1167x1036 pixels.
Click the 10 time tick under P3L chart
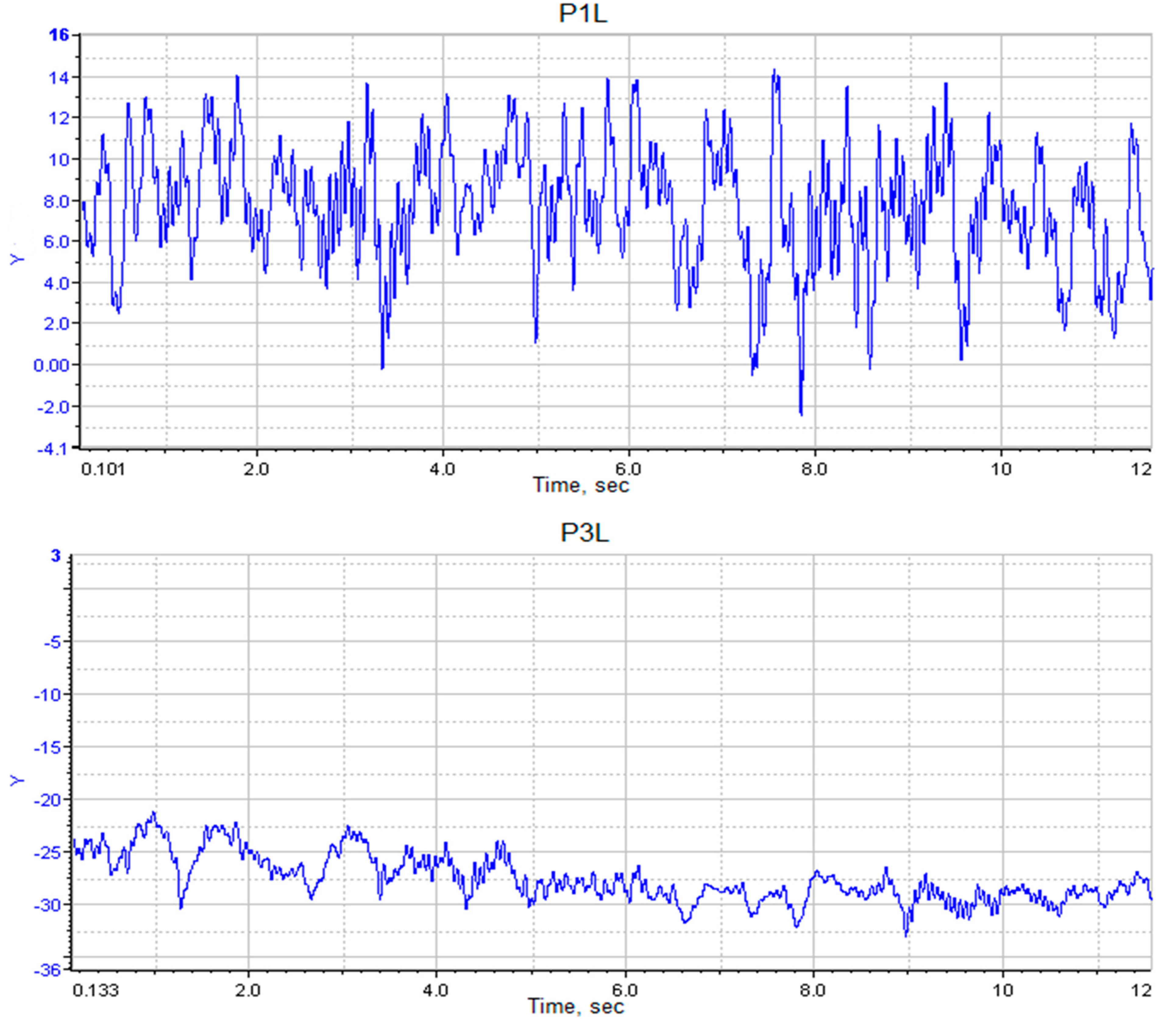click(1002, 990)
